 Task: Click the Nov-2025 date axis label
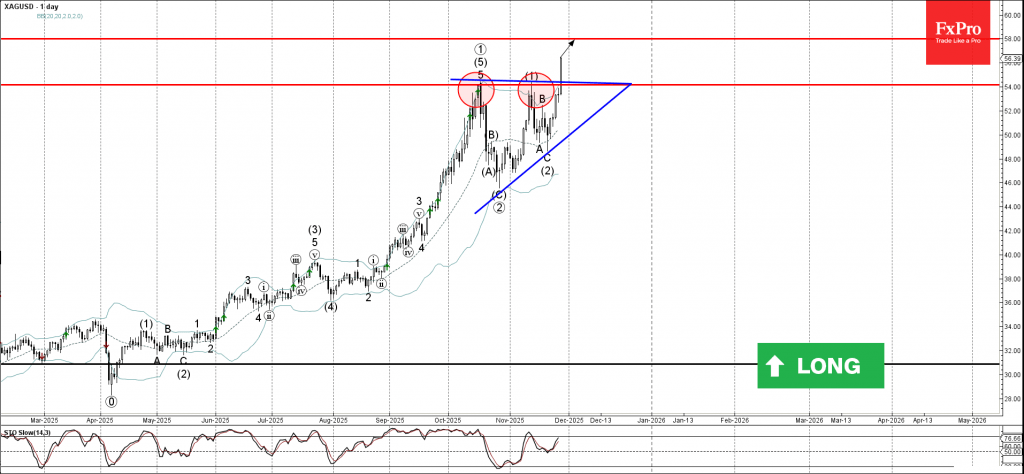(x=510, y=420)
